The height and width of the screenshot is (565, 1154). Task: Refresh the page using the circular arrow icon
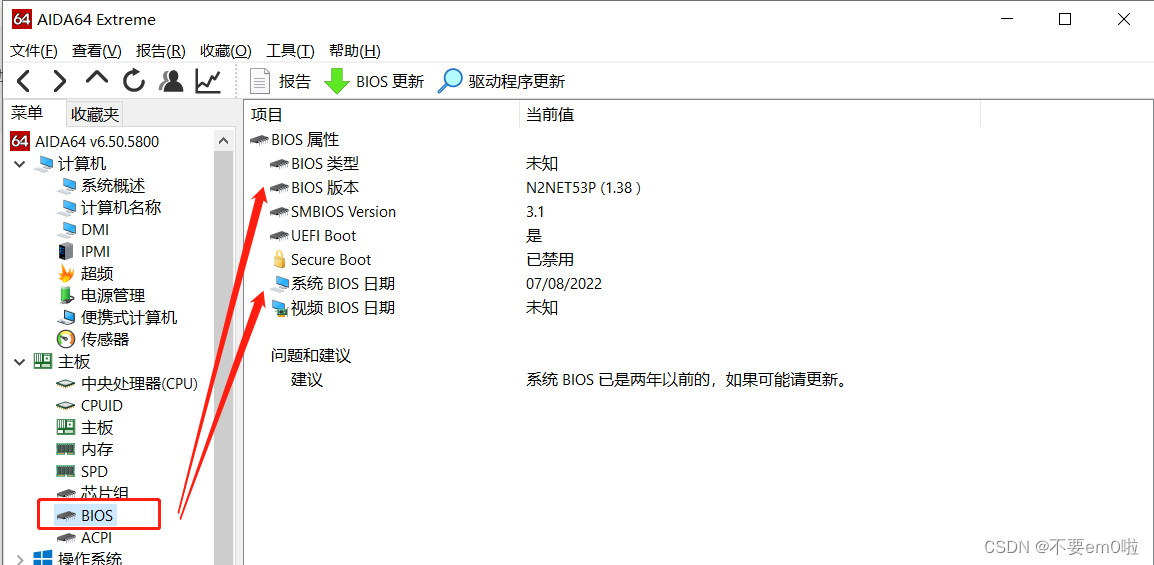pos(134,80)
